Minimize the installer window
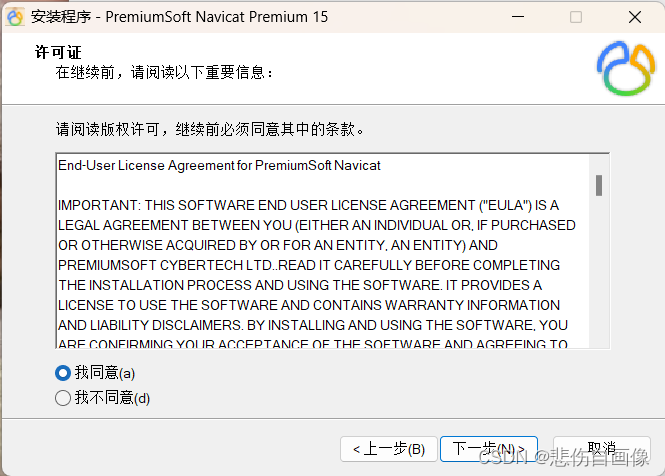 click(518, 17)
